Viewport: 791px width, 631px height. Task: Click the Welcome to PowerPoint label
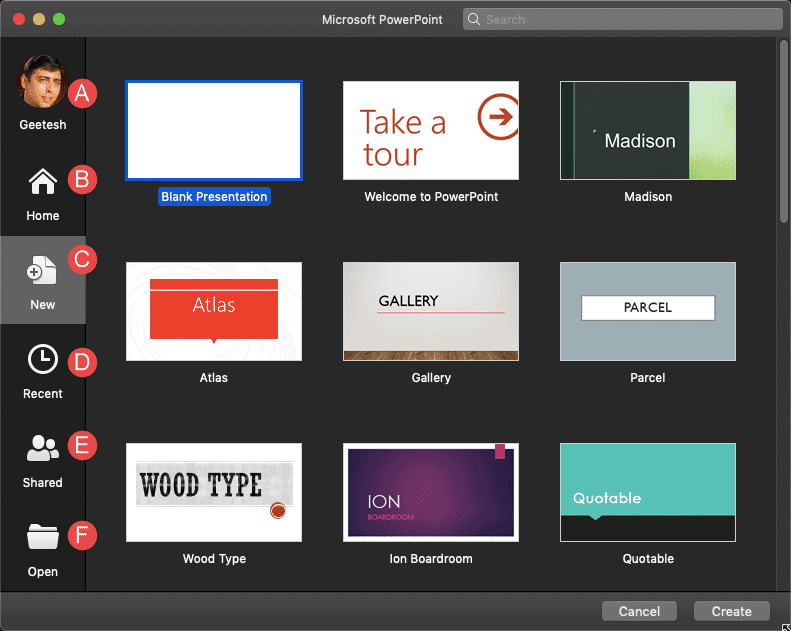click(x=431, y=197)
